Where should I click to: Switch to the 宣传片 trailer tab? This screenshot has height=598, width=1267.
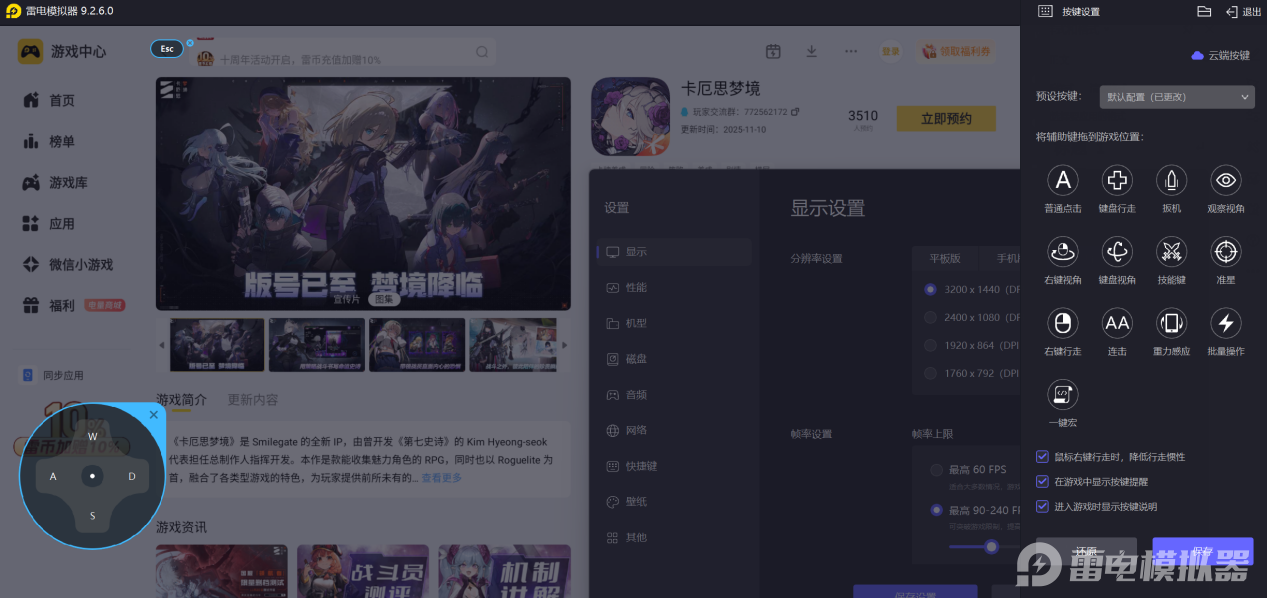click(x=346, y=298)
